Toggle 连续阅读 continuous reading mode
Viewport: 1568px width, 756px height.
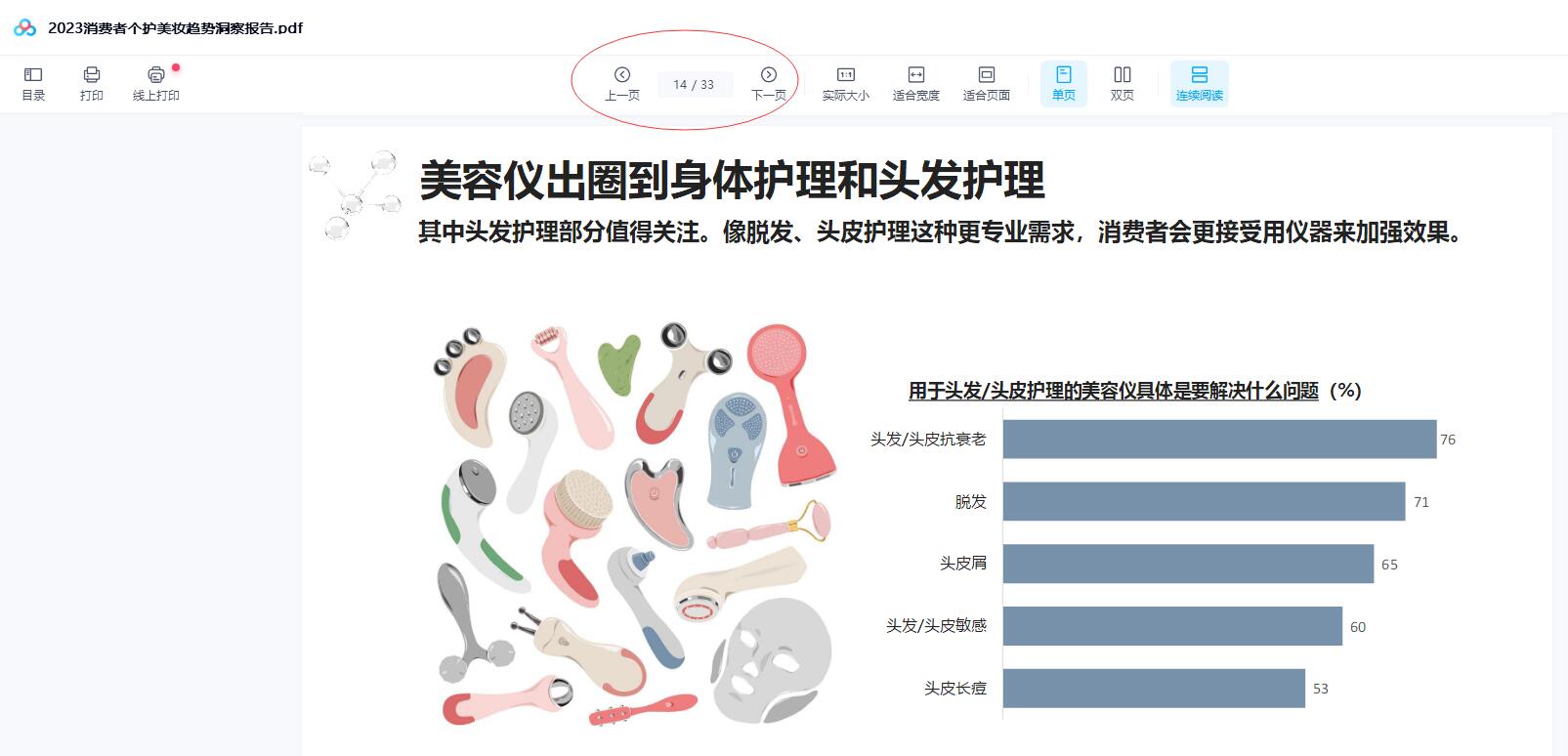point(1200,83)
